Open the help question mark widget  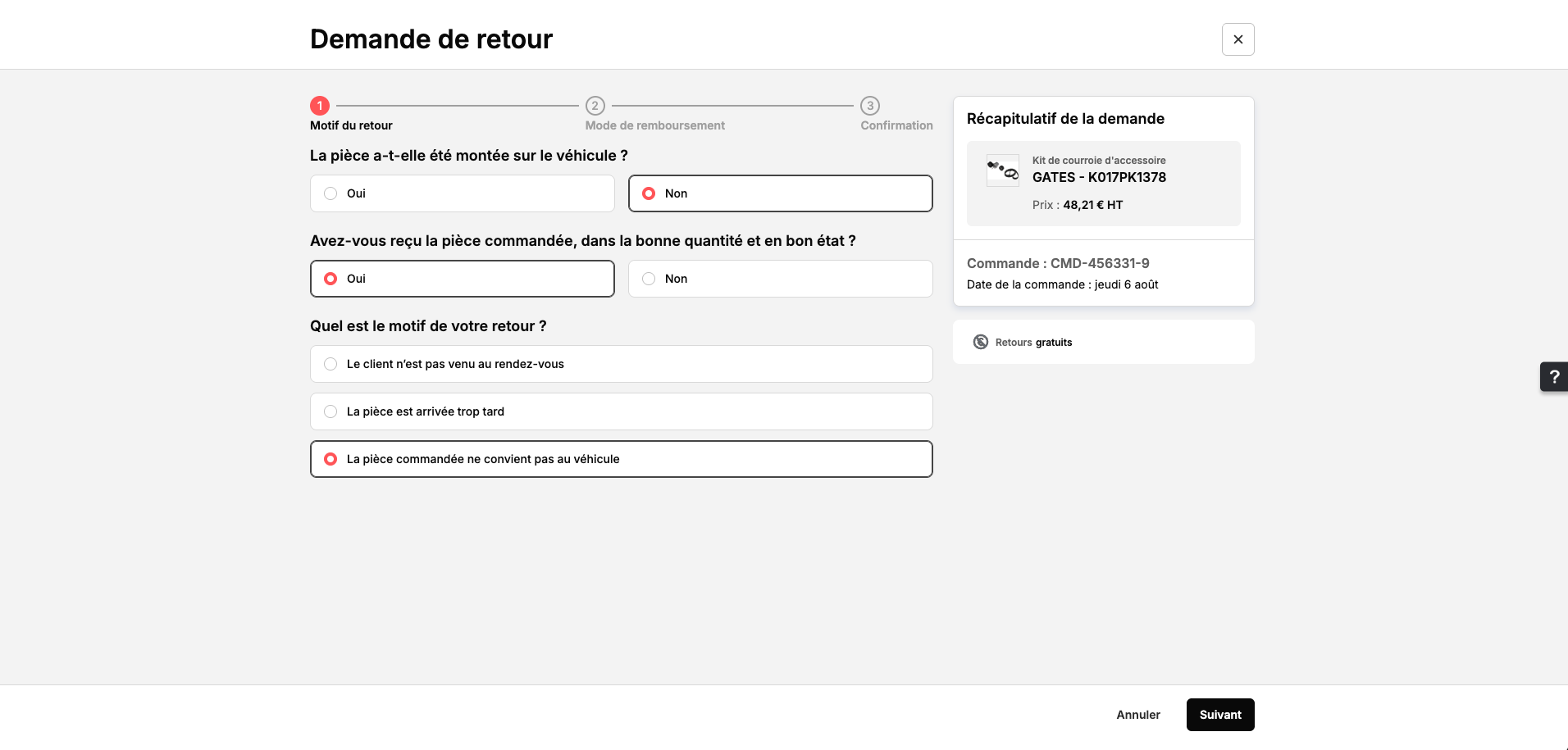(1554, 377)
